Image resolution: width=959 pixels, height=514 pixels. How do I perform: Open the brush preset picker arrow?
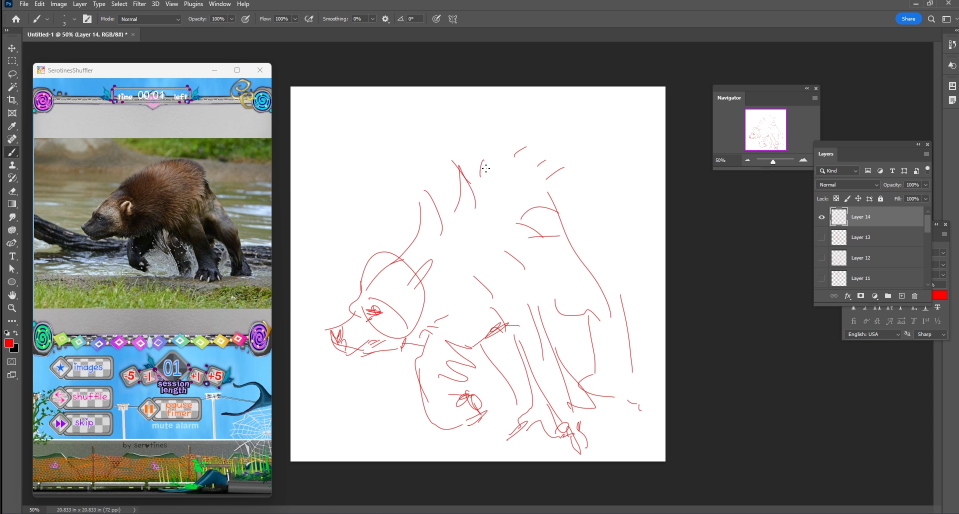click(75, 19)
